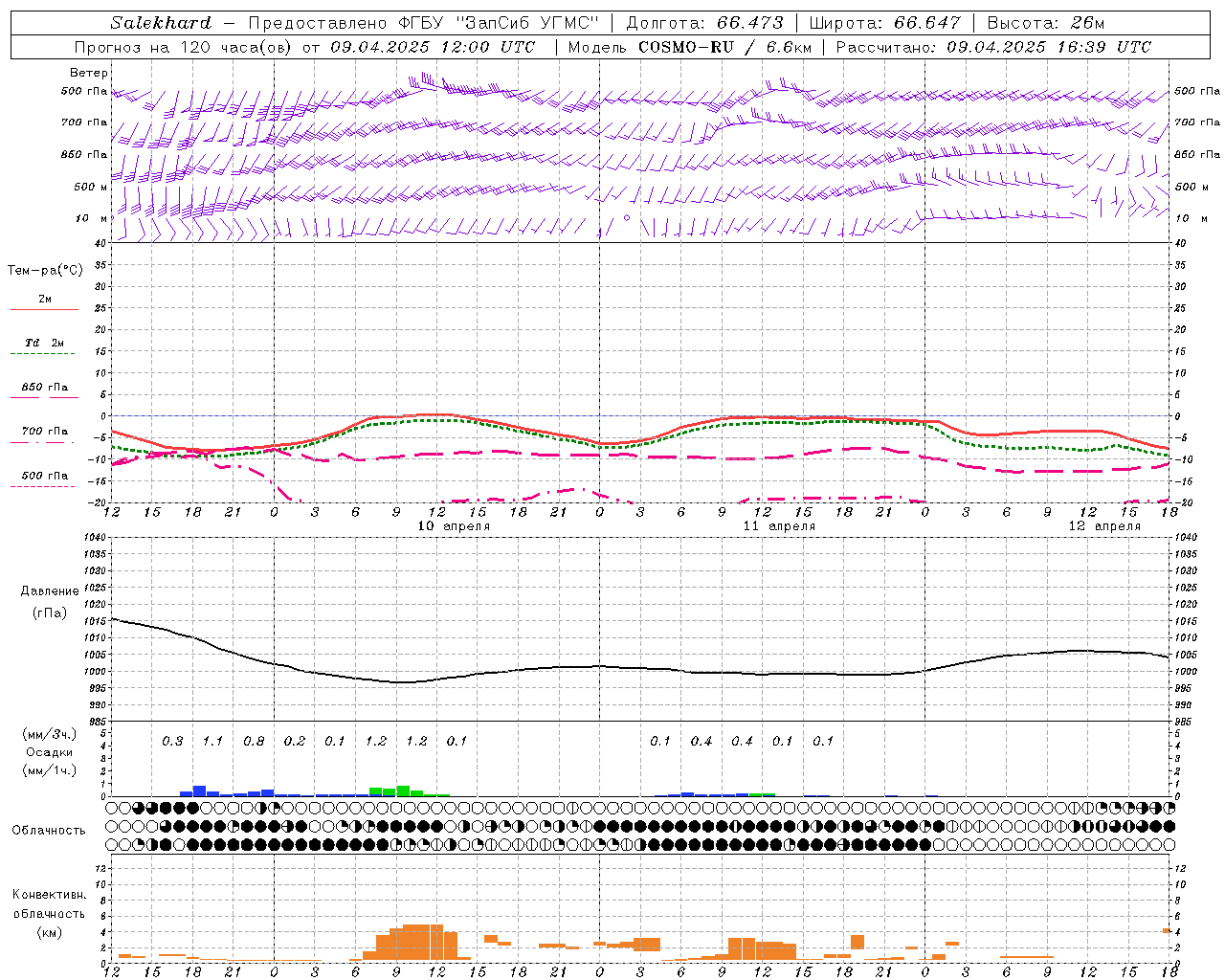
Task: Click the "700 гПа" temperature legend entry
Action: (x=45, y=432)
